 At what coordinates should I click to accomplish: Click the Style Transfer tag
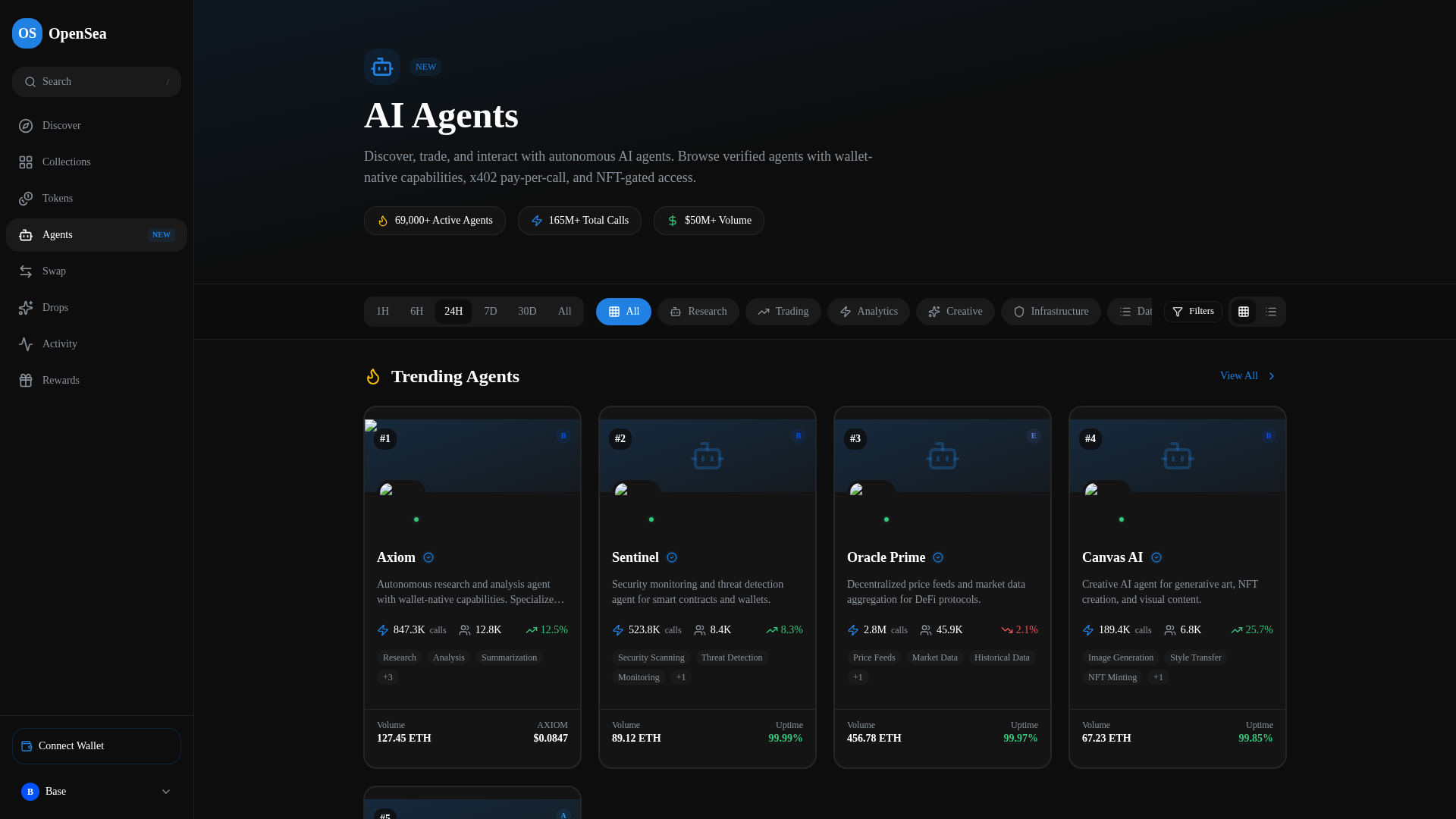pyautogui.click(x=1196, y=657)
